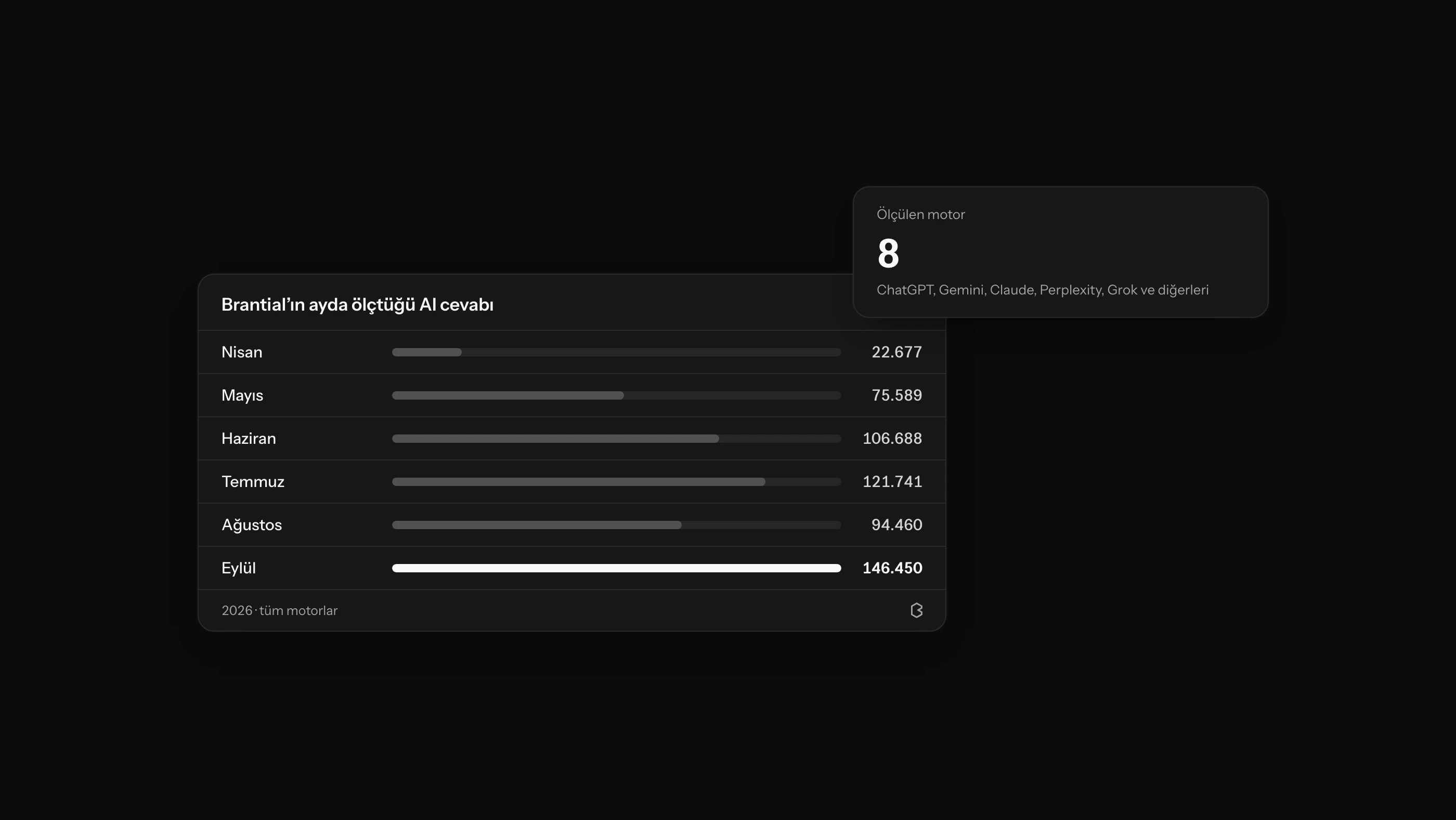Click the '2026 · tüm motorlar' footer text
The image size is (1456, 820).
click(279, 611)
